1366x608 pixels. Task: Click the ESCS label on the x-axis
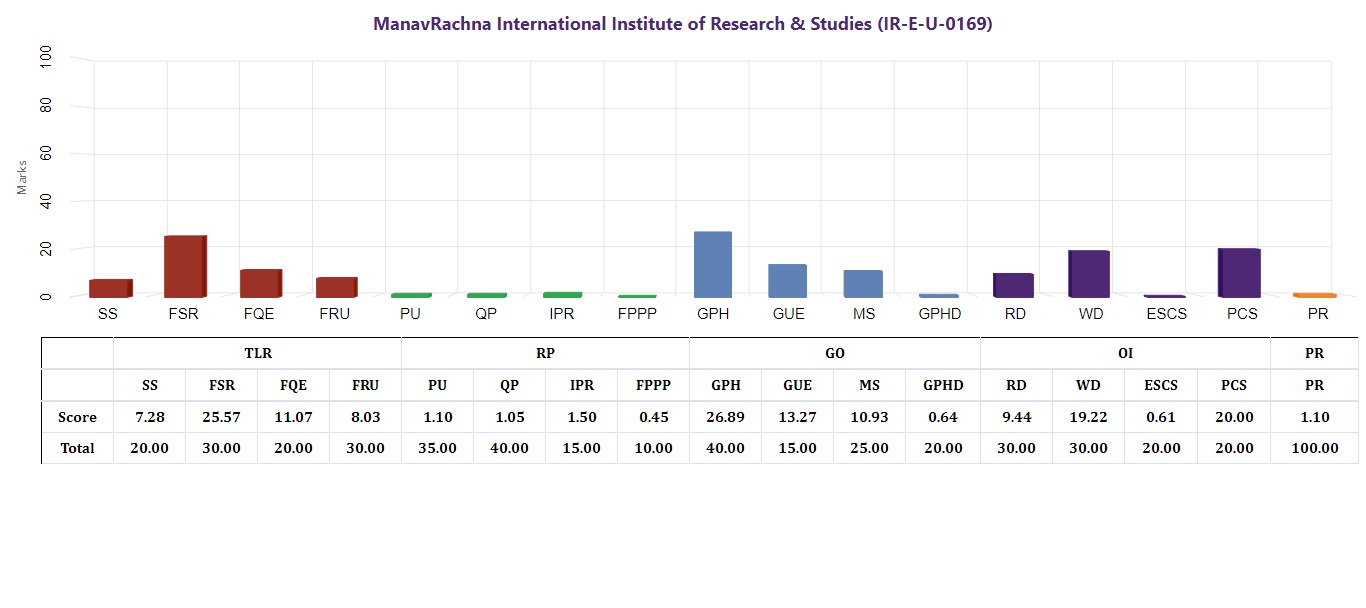[x=1165, y=314]
